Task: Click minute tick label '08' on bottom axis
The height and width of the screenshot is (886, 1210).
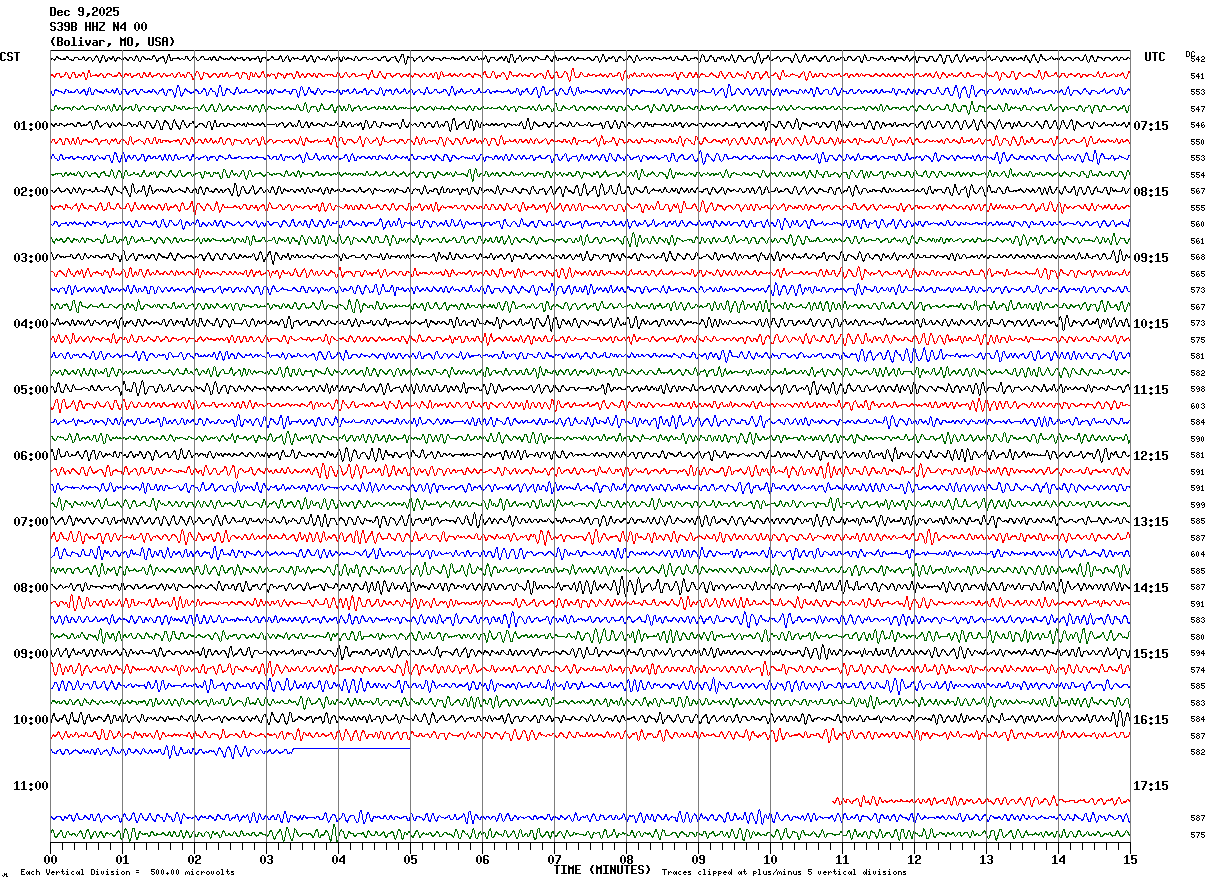Action: 626,859
